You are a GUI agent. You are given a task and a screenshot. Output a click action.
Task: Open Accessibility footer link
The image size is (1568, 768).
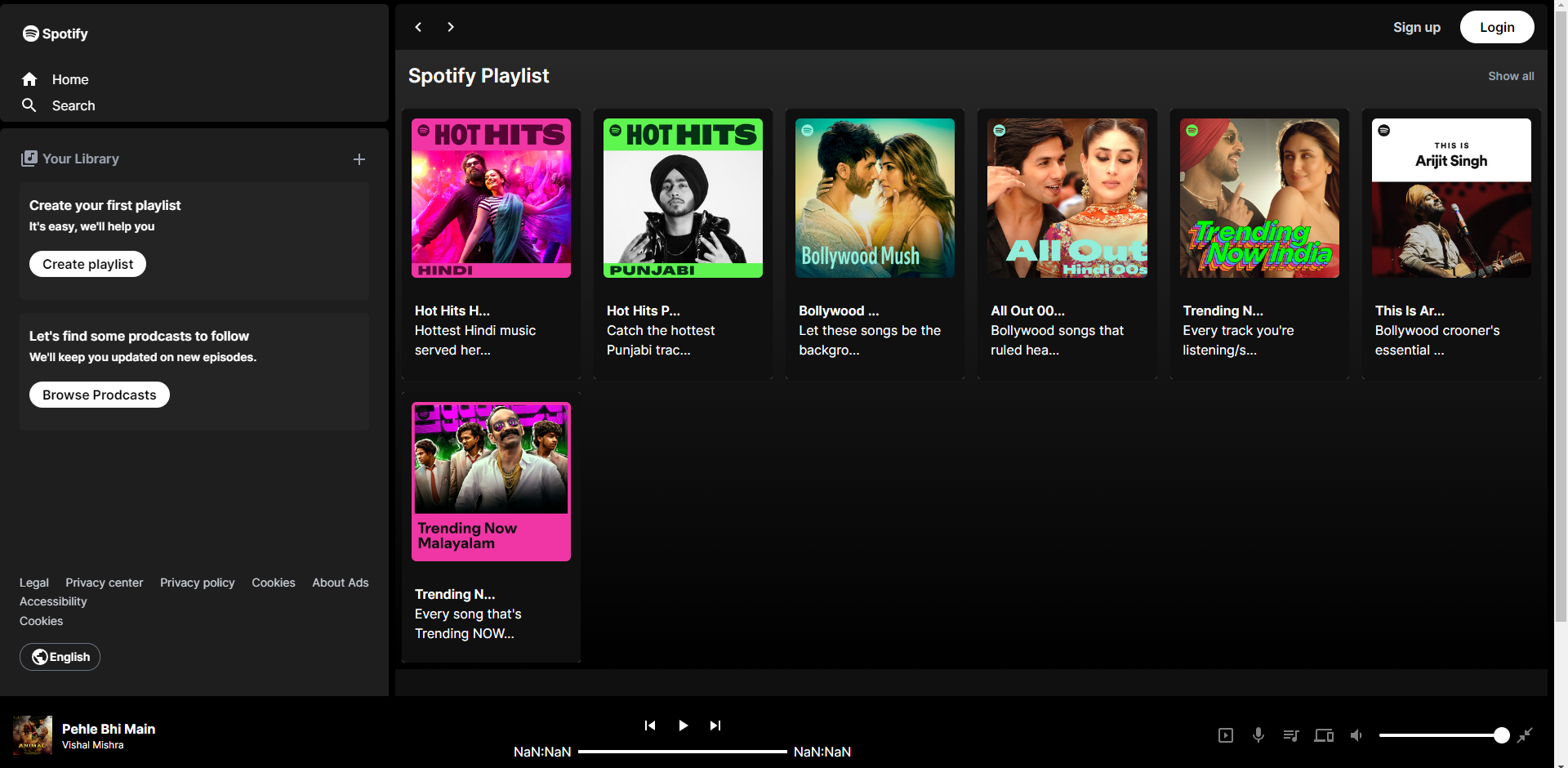[x=53, y=601]
